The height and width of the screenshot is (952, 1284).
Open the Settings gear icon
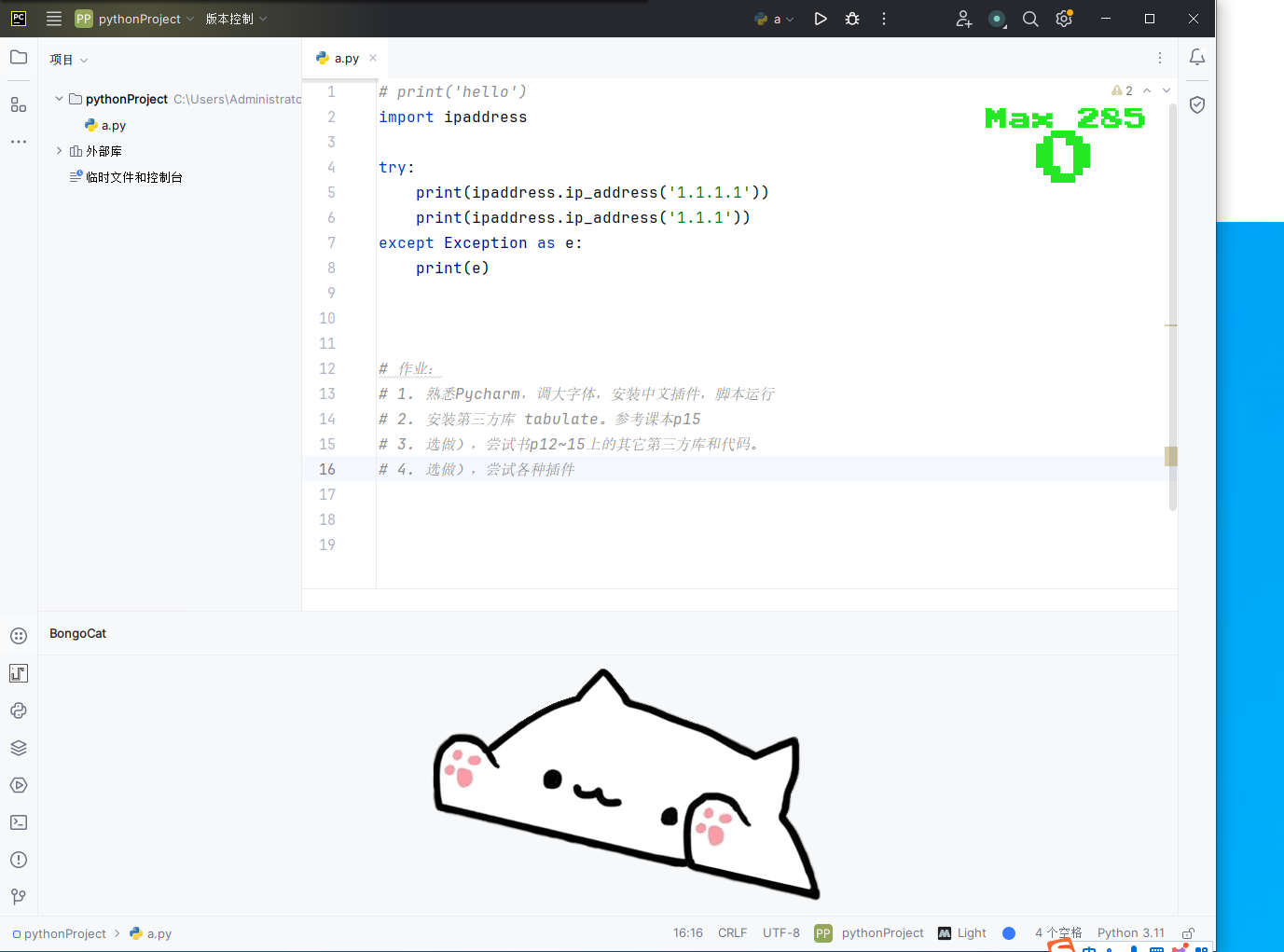1064,19
